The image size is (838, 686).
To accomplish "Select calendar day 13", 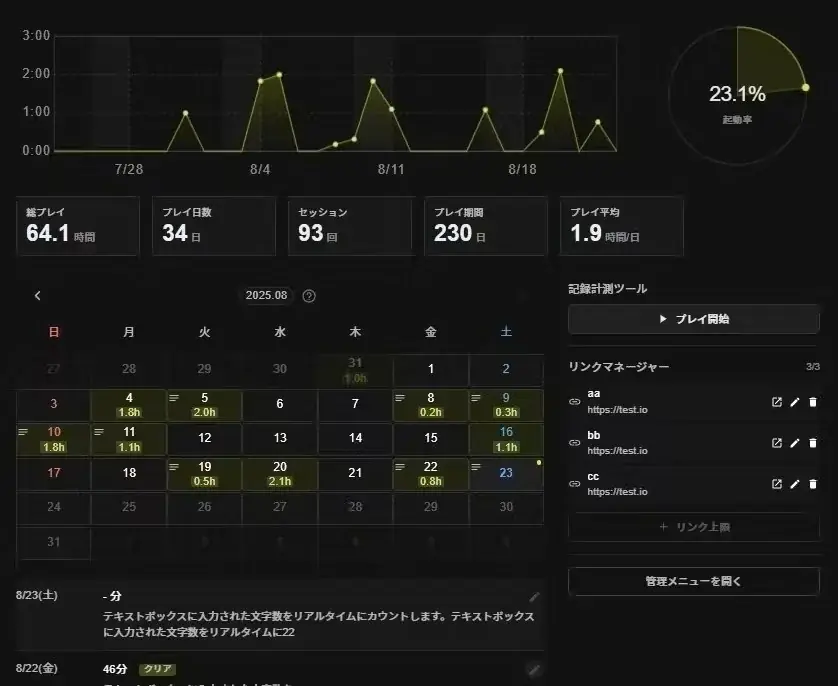I will 280,439.
